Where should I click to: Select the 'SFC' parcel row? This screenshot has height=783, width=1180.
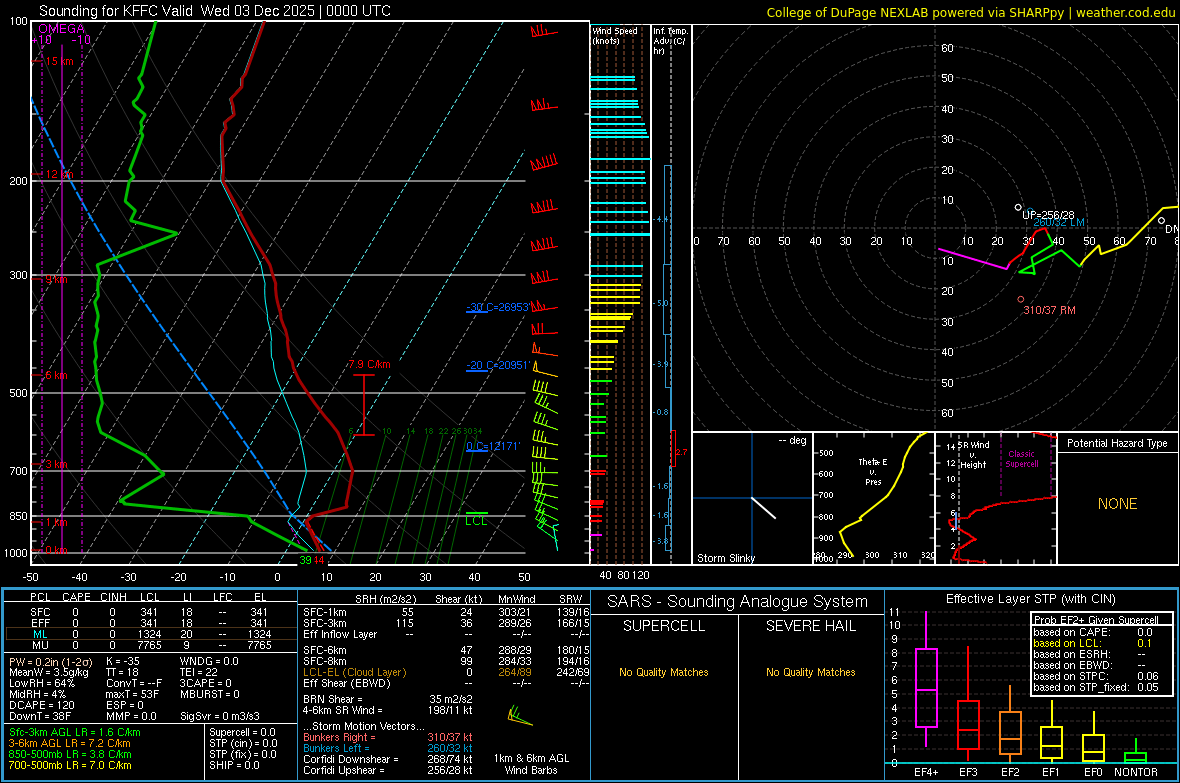(x=151, y=612)
